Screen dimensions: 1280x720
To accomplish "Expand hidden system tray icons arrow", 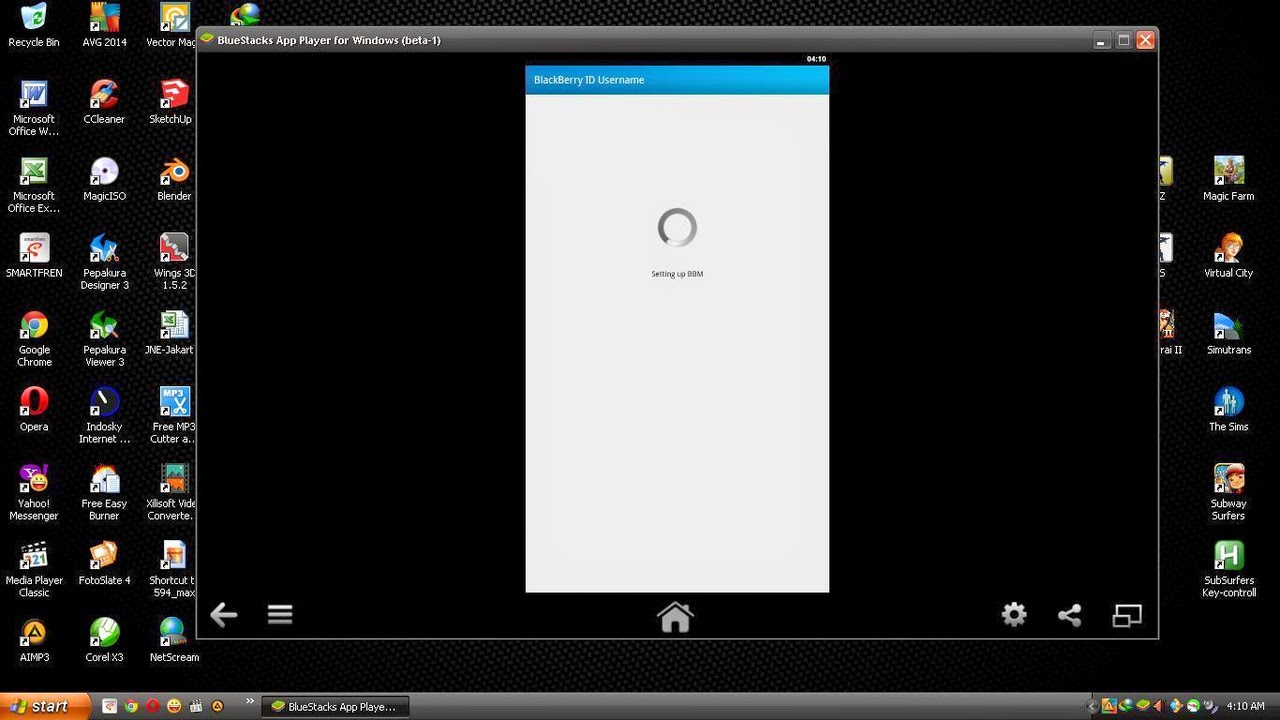I will click(x=1092, y=706).
